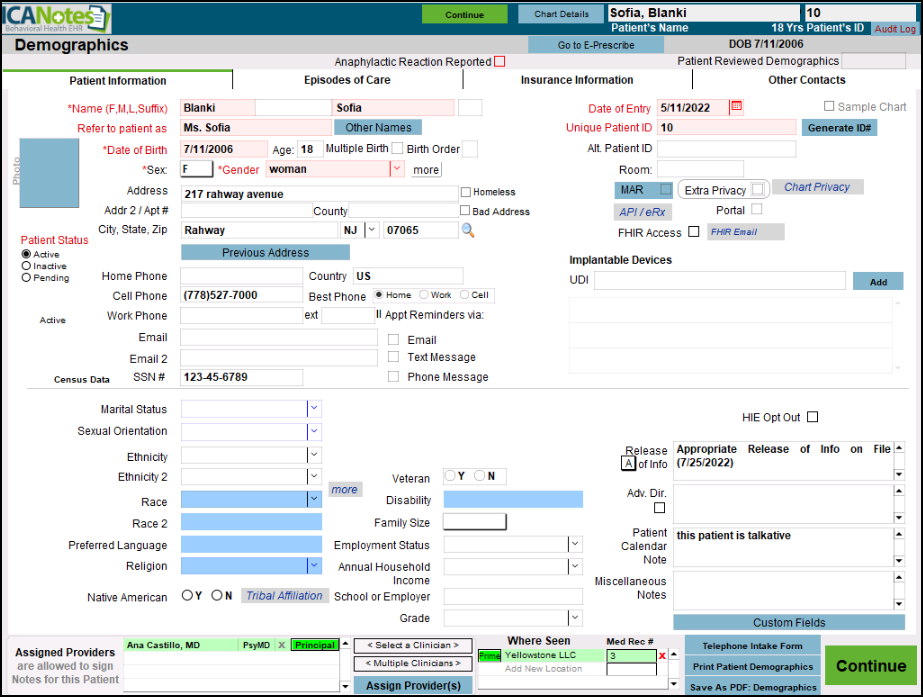Open the Episodes of Care tab
This screenshot has width=923, height=697.
347,80
